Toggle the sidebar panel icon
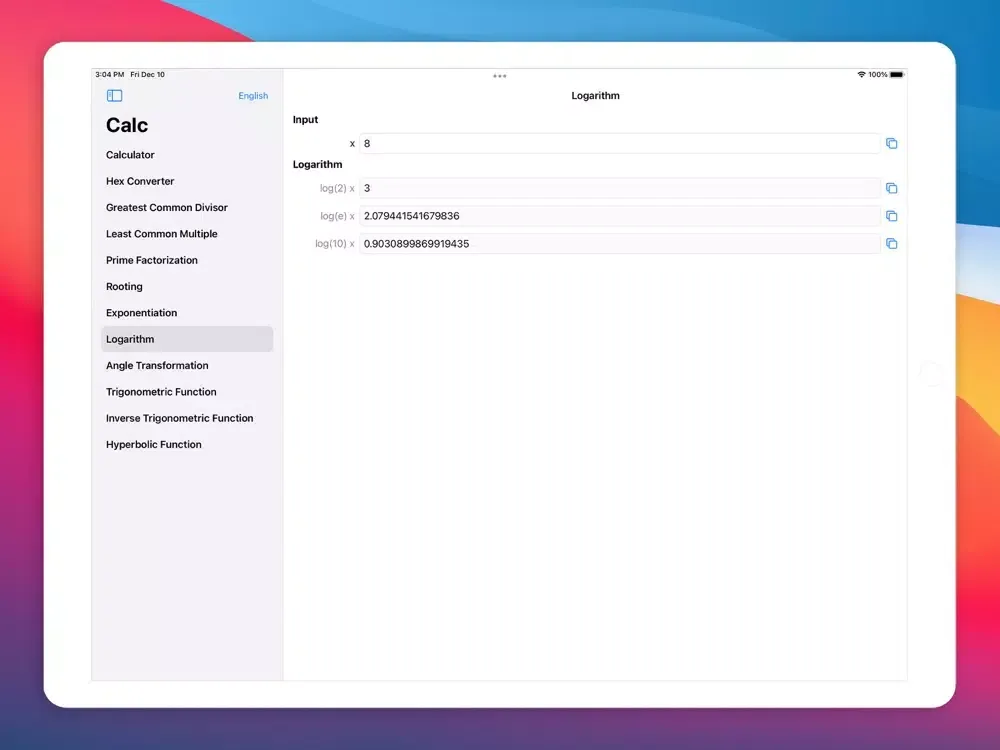Image resolution: width=1000 pixels, height=750 pixels. click(115, 96)
